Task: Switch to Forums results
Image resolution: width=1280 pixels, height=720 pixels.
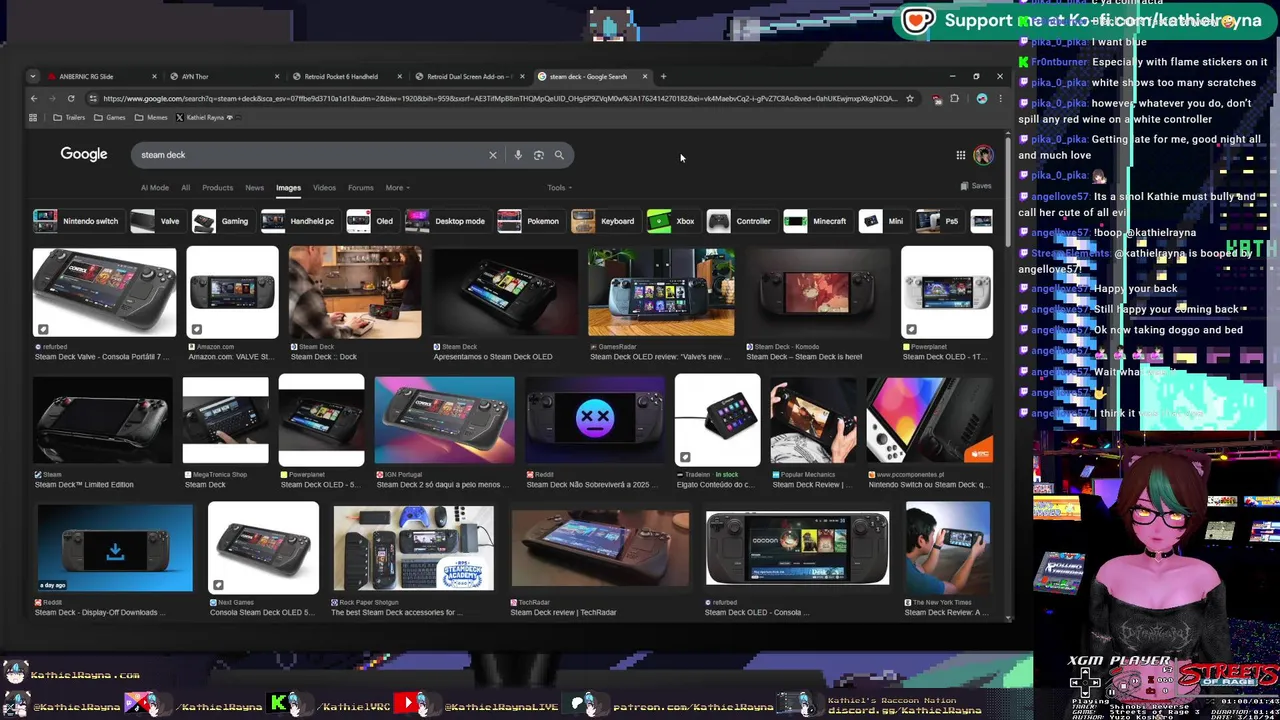Action: (x=361, y=188)
